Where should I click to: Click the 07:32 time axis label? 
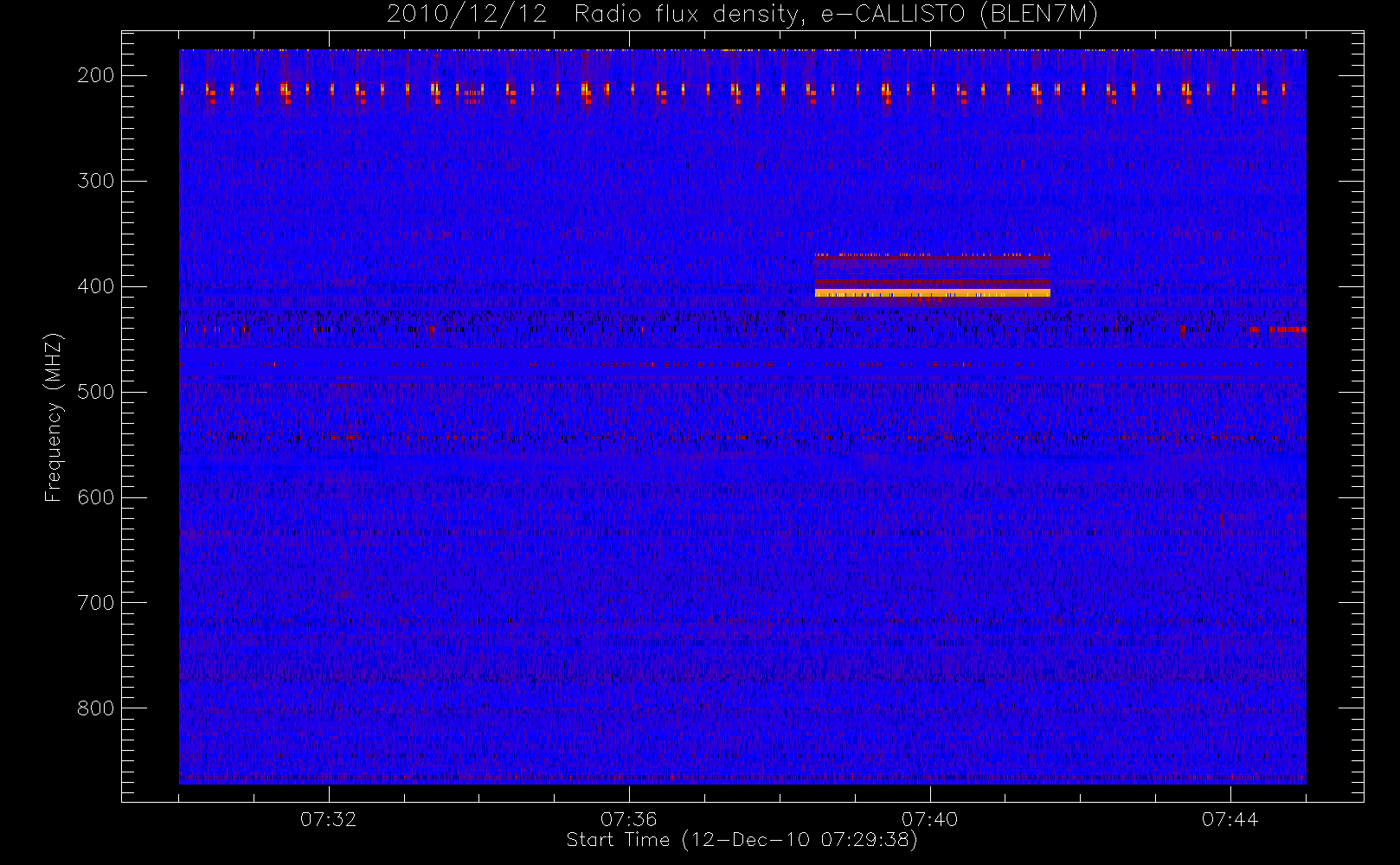click(x=328, y=819)
